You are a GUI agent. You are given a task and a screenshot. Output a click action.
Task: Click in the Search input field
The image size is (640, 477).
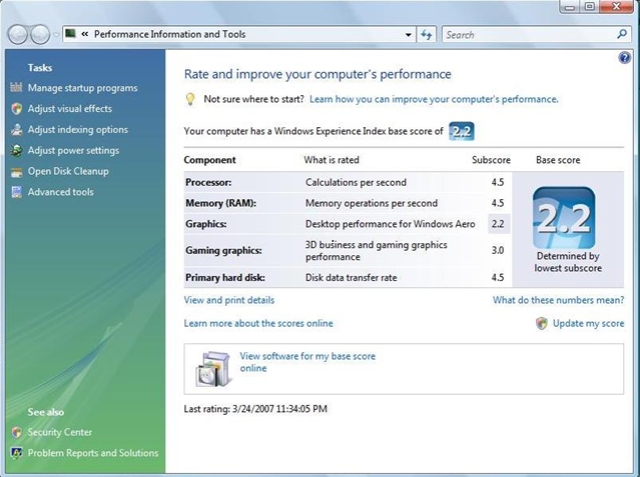pyautogui.click(x=530, y=35)
